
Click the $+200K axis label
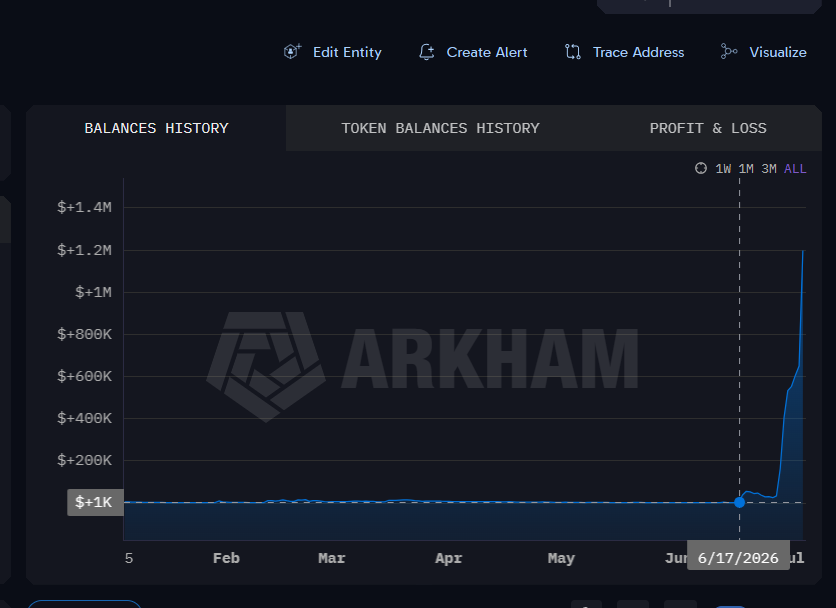tap(84, 460)
